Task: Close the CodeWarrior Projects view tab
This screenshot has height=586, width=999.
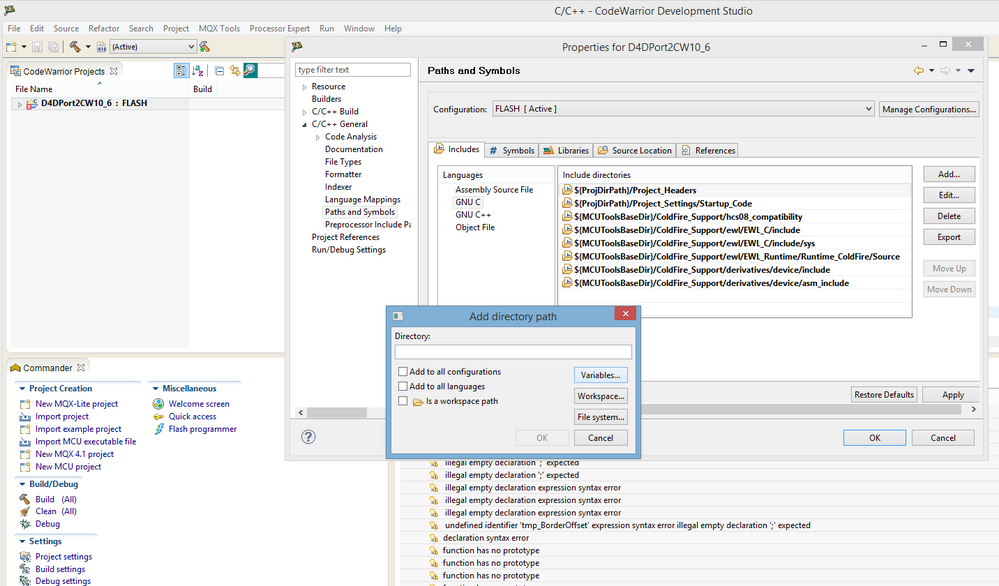Action: pyautogui.click(x=113, y=71)
